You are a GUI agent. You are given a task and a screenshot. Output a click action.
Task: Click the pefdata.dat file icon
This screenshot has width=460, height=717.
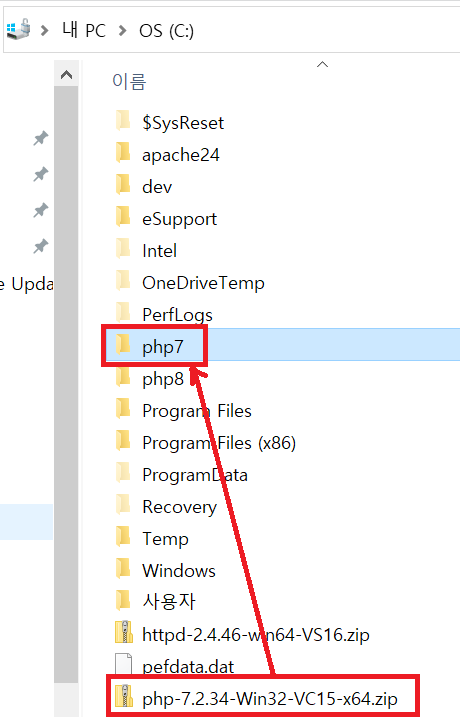tap(123, 664)
